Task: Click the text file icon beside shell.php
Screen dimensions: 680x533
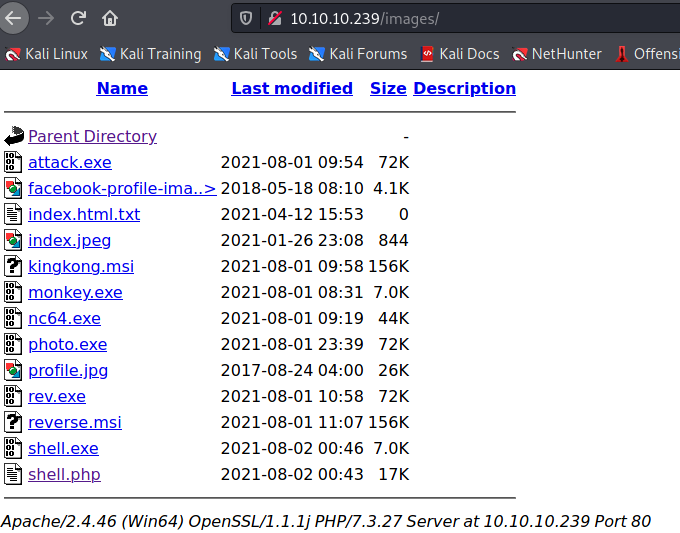Action: click(13, 475)
